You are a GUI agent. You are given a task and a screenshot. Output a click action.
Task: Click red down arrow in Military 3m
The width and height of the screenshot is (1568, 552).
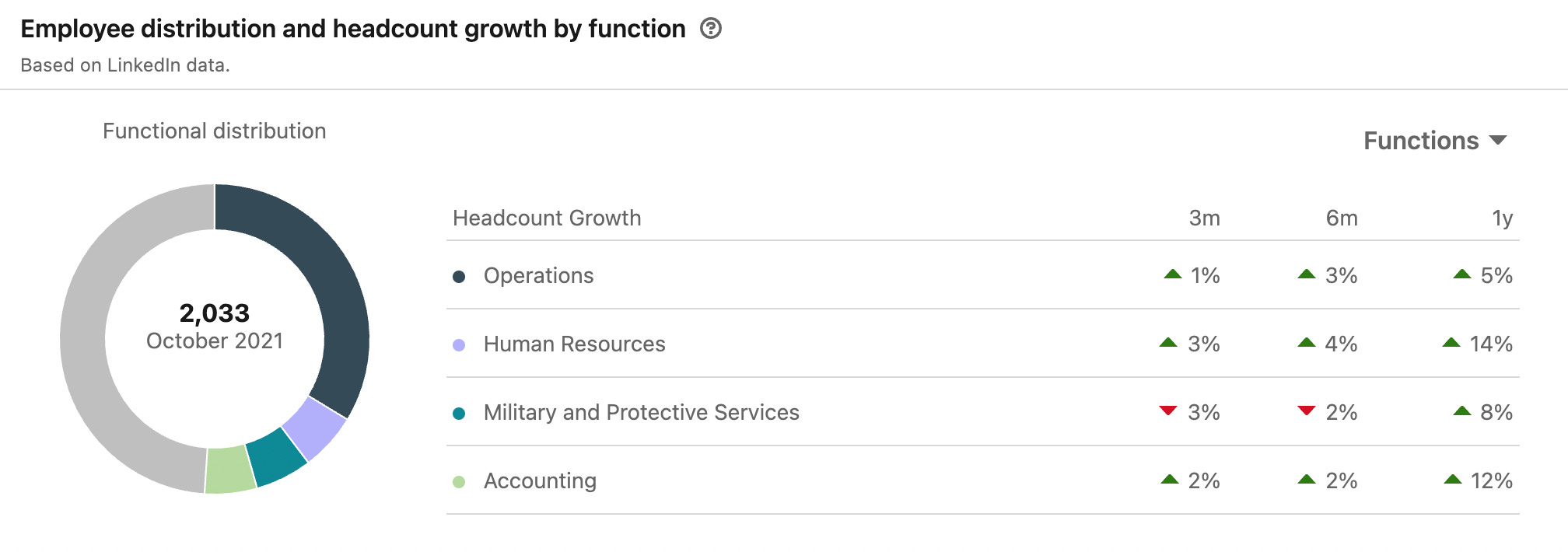1167,411
